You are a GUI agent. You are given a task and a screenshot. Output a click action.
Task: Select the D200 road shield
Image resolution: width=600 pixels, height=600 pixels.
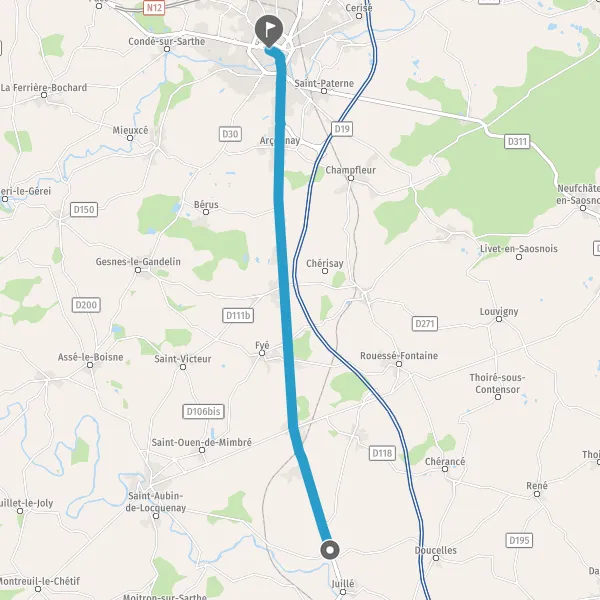point(86,305)
